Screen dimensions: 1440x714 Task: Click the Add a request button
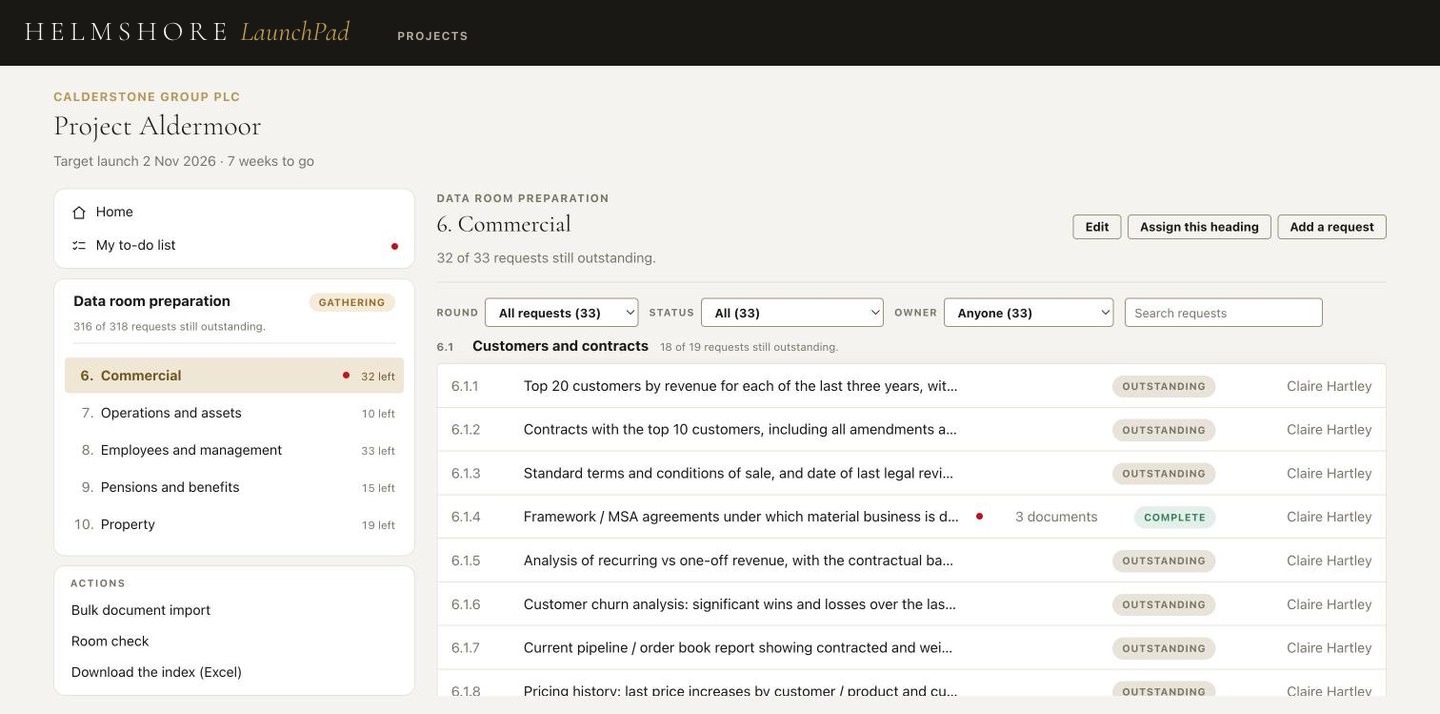click(x=1332, y=227)
